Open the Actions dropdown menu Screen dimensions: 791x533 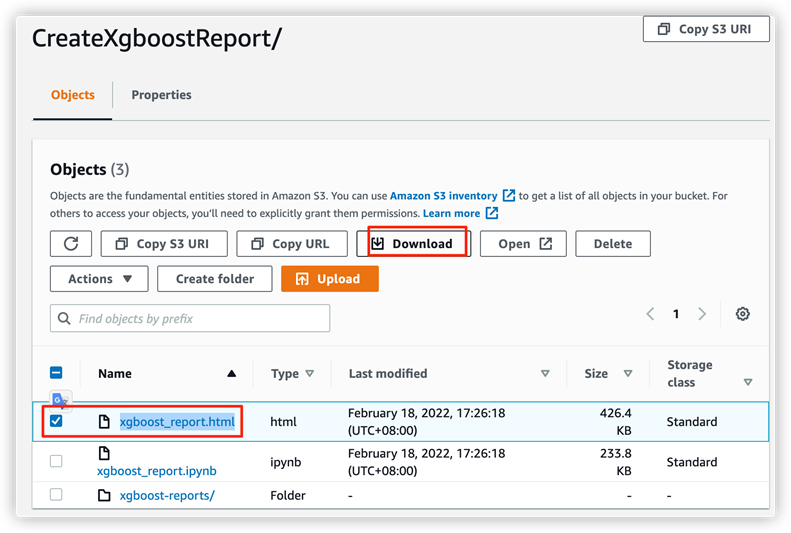click(99, 279)
